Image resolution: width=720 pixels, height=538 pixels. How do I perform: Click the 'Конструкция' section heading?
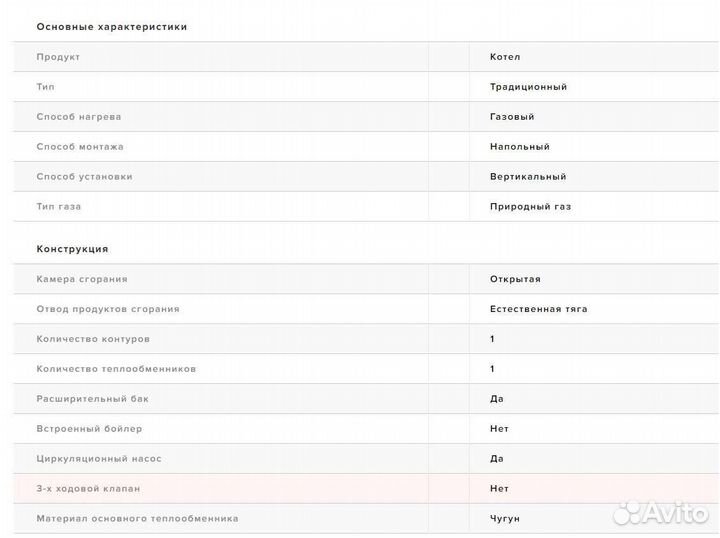point(72,249)
